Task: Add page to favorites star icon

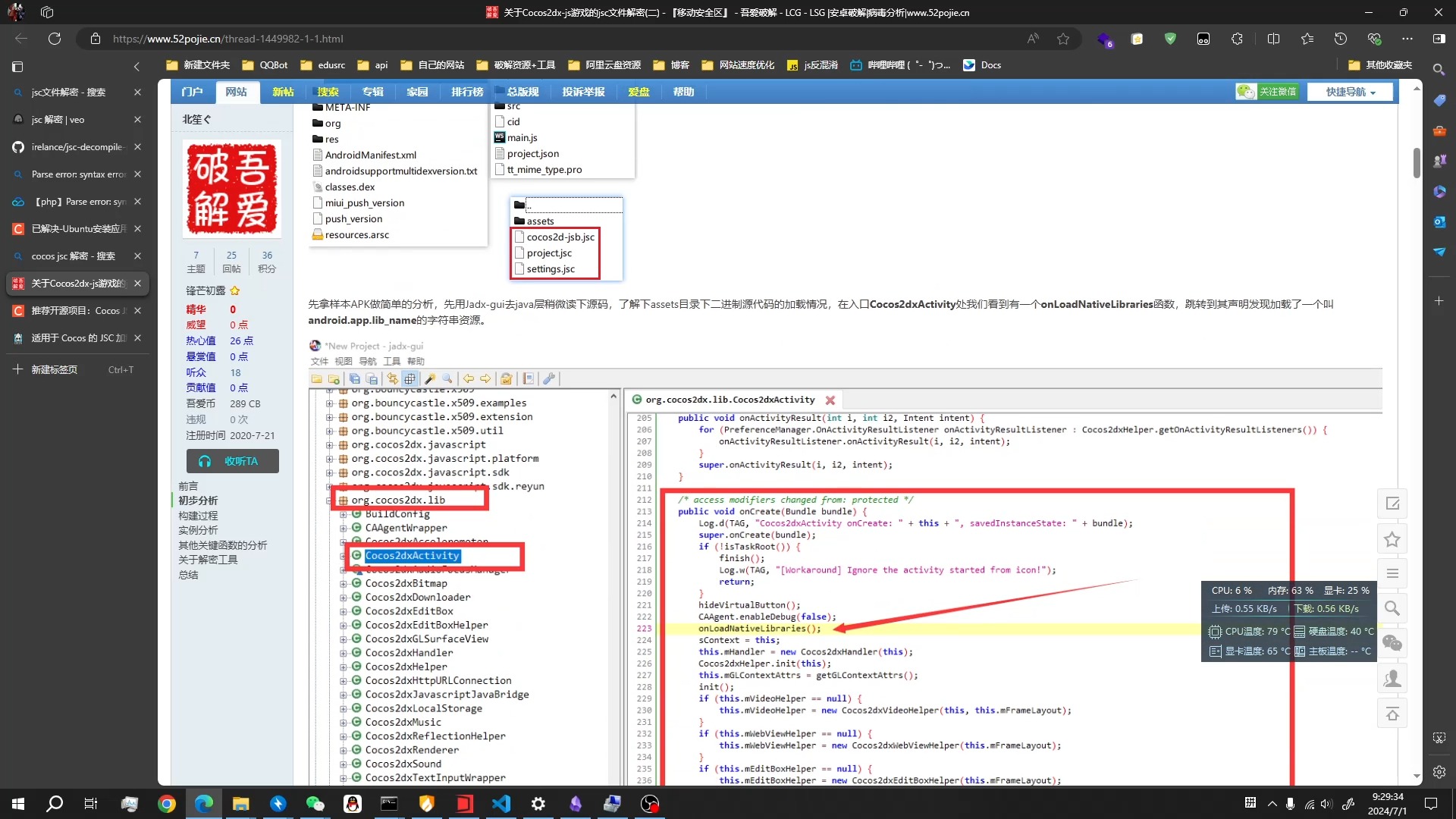Action: point(1063,39)
